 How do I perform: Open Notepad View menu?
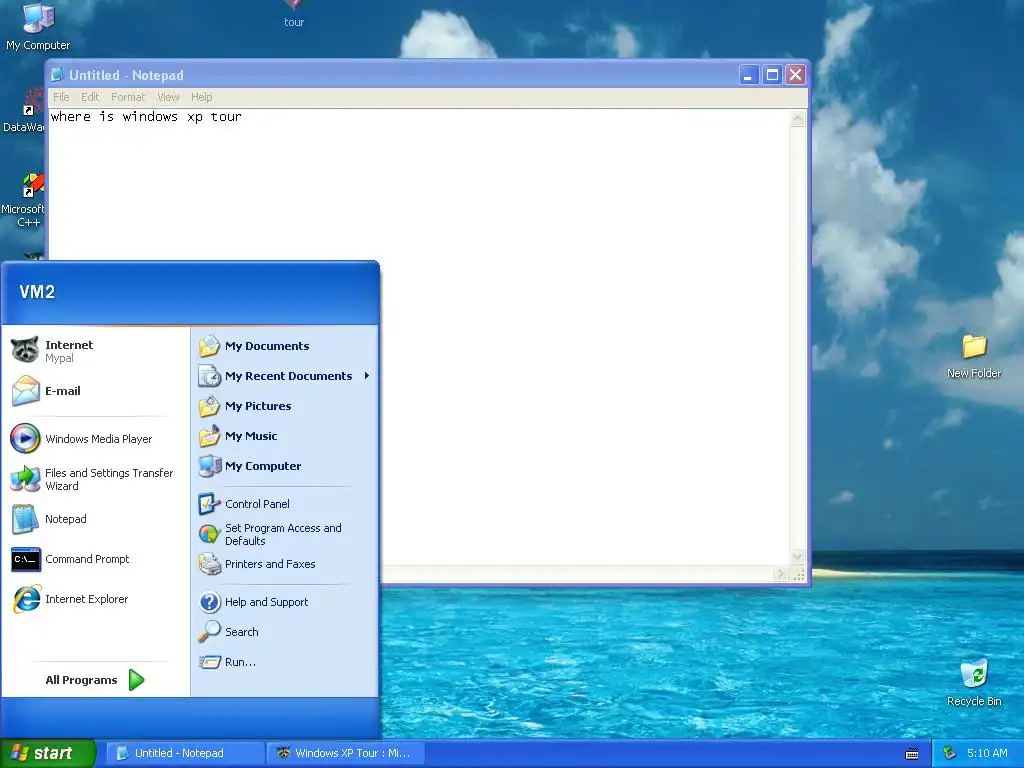click(168, 97)
